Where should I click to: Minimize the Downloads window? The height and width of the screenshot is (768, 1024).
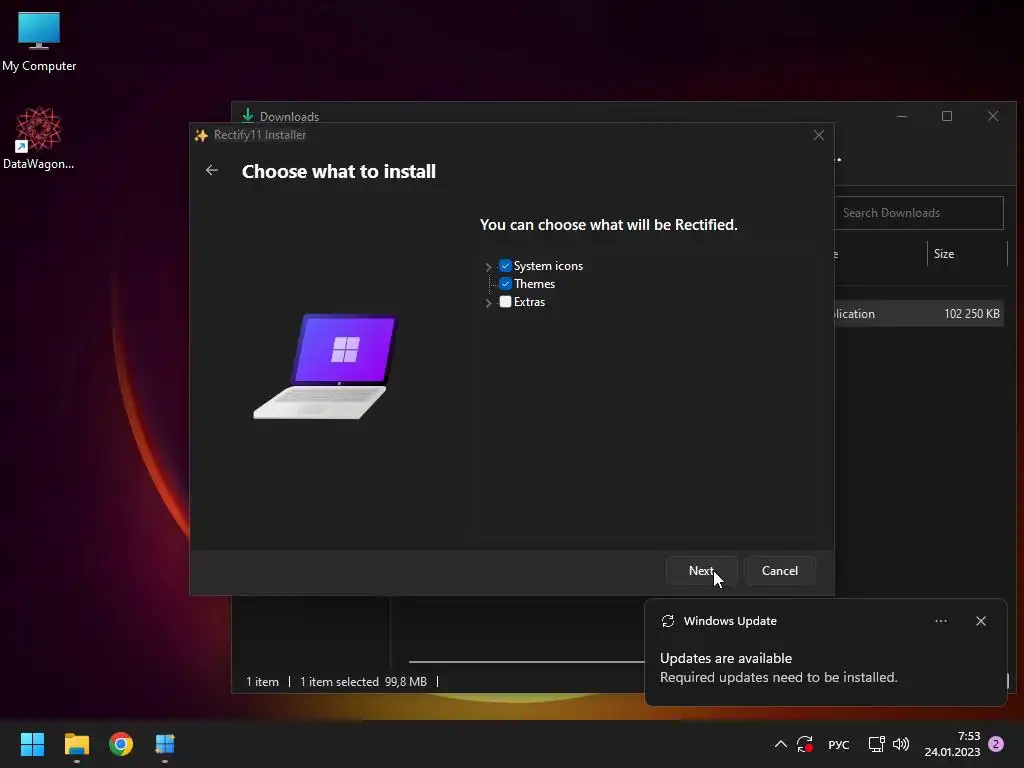[x=902, y=116]
